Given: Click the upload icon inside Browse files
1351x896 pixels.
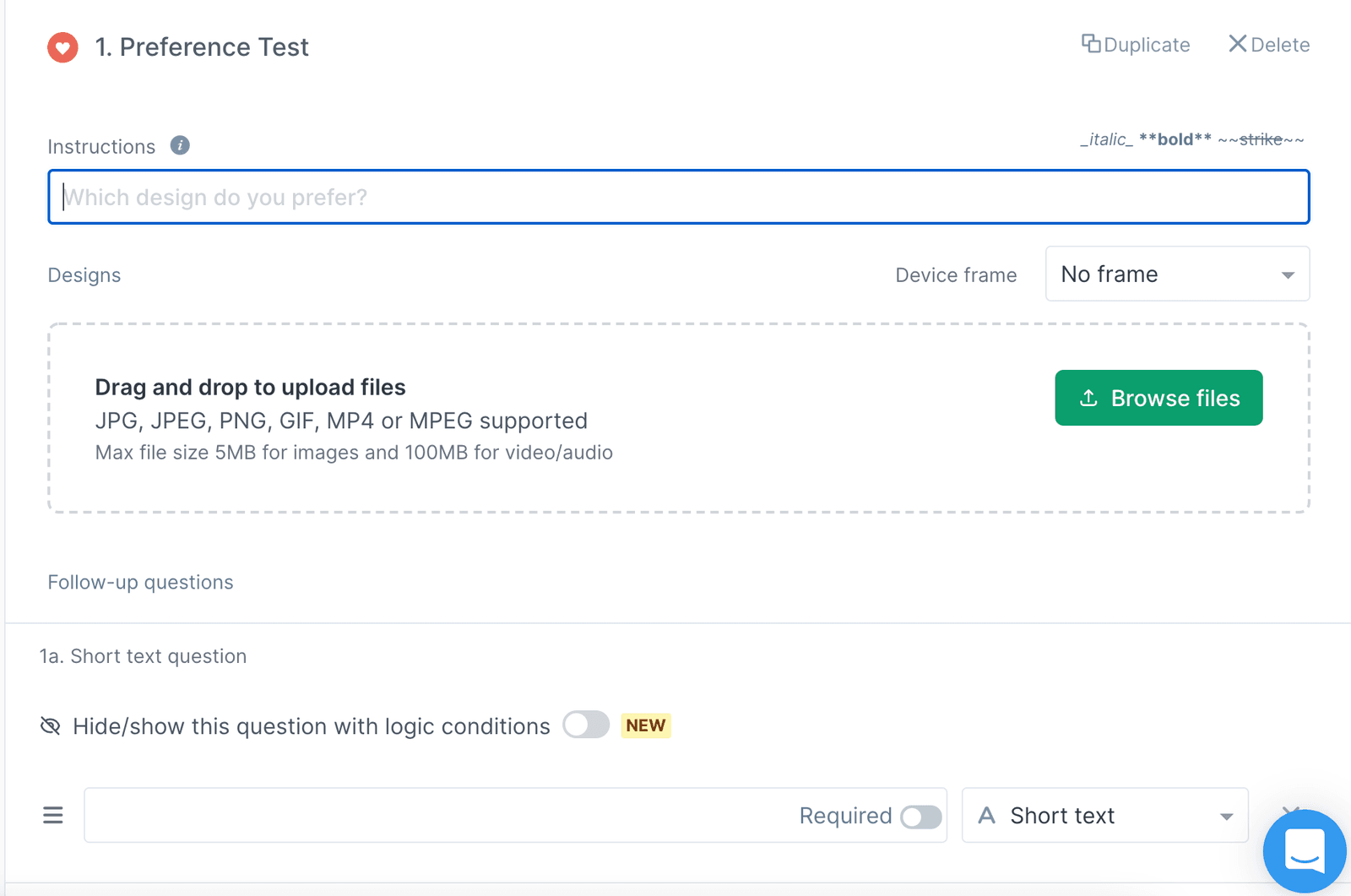Looking at the screenshot, I should tap(1089, 397).
